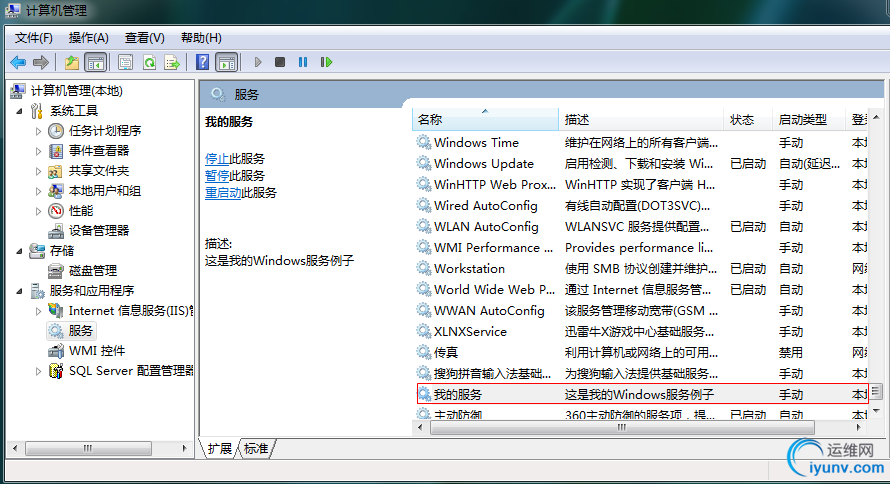Pause the service with the pause icon
This screenshot has height=484, width=890.
[x=303, y=62]
